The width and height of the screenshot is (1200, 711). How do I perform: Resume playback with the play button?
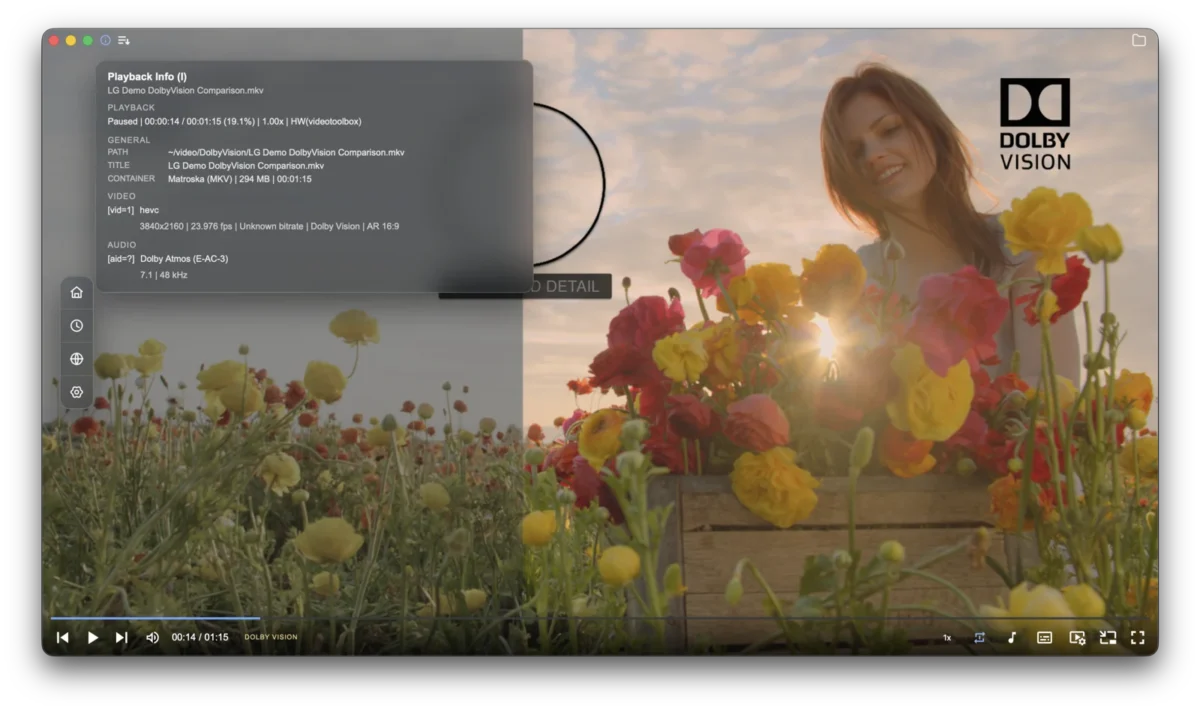[93, 637]
